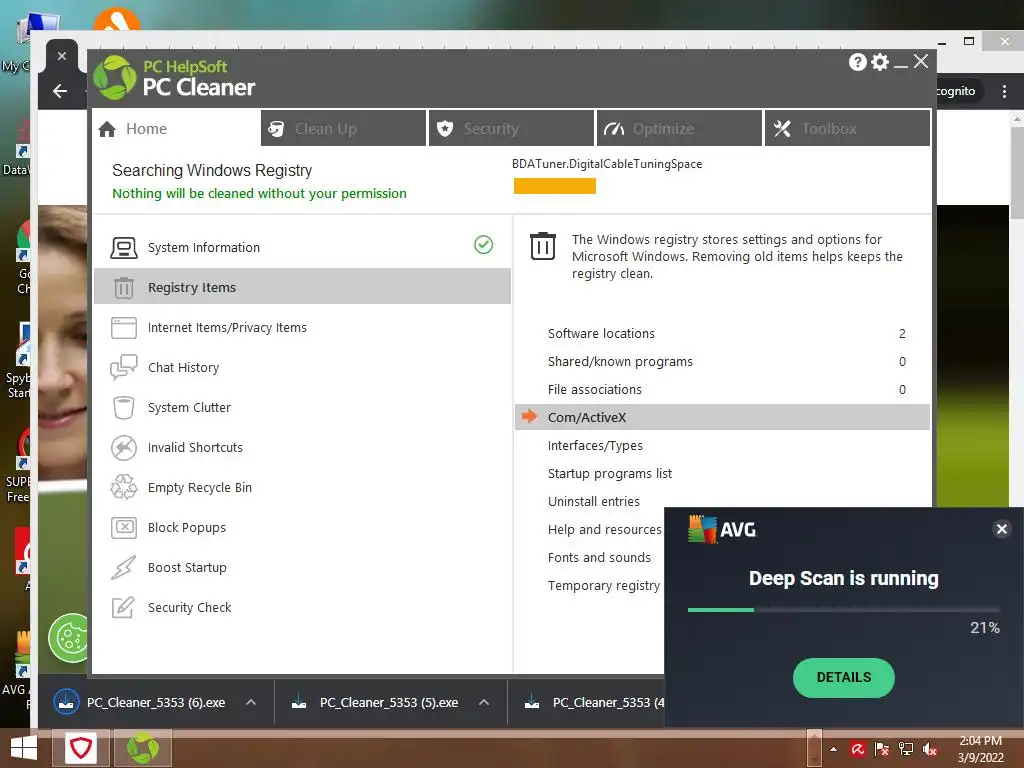This screenshot has width=1024, height=768.
Task: Open the Windows Start button
Action: tap(24, 748)
